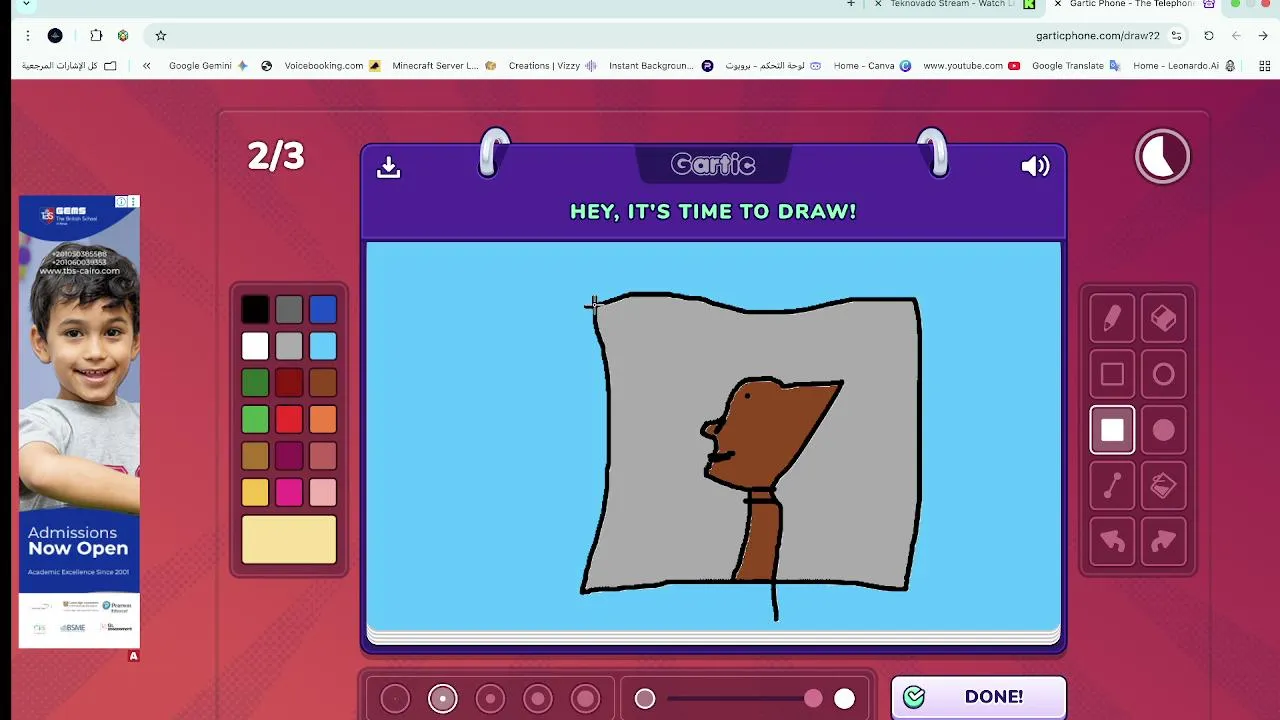Open the Google Gemini bookmark
The width and height of the screenshot is (1280, 720).
coord(208,66)
